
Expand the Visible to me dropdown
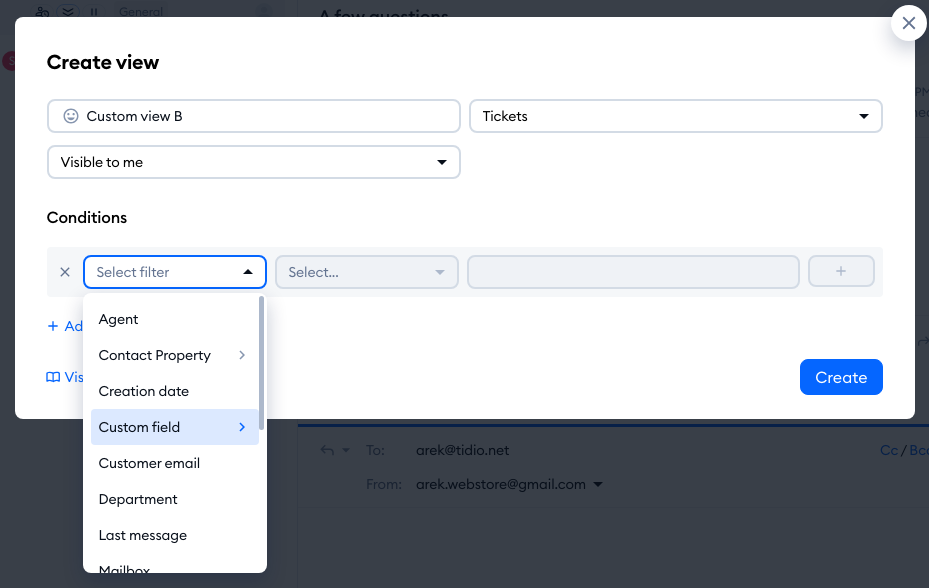253,162
